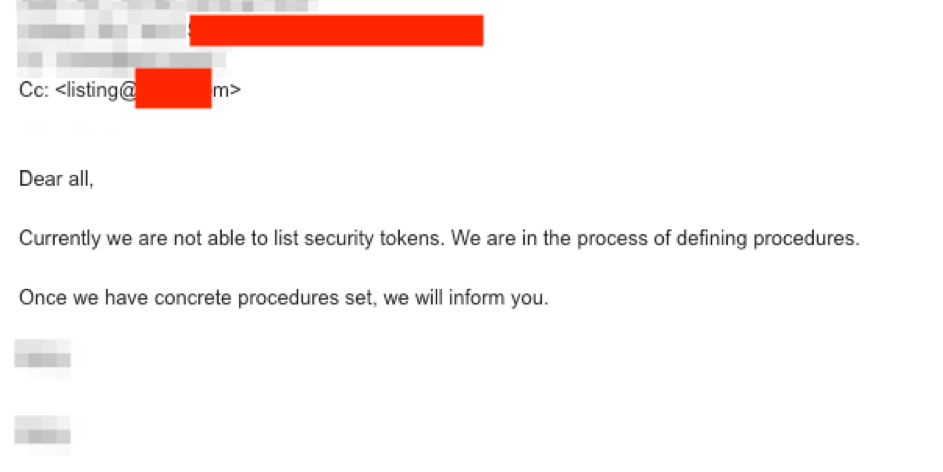The image size is (943, 472).
Task: Click the small red redaction over Cc domain
Action: click(x=173, y=89)
